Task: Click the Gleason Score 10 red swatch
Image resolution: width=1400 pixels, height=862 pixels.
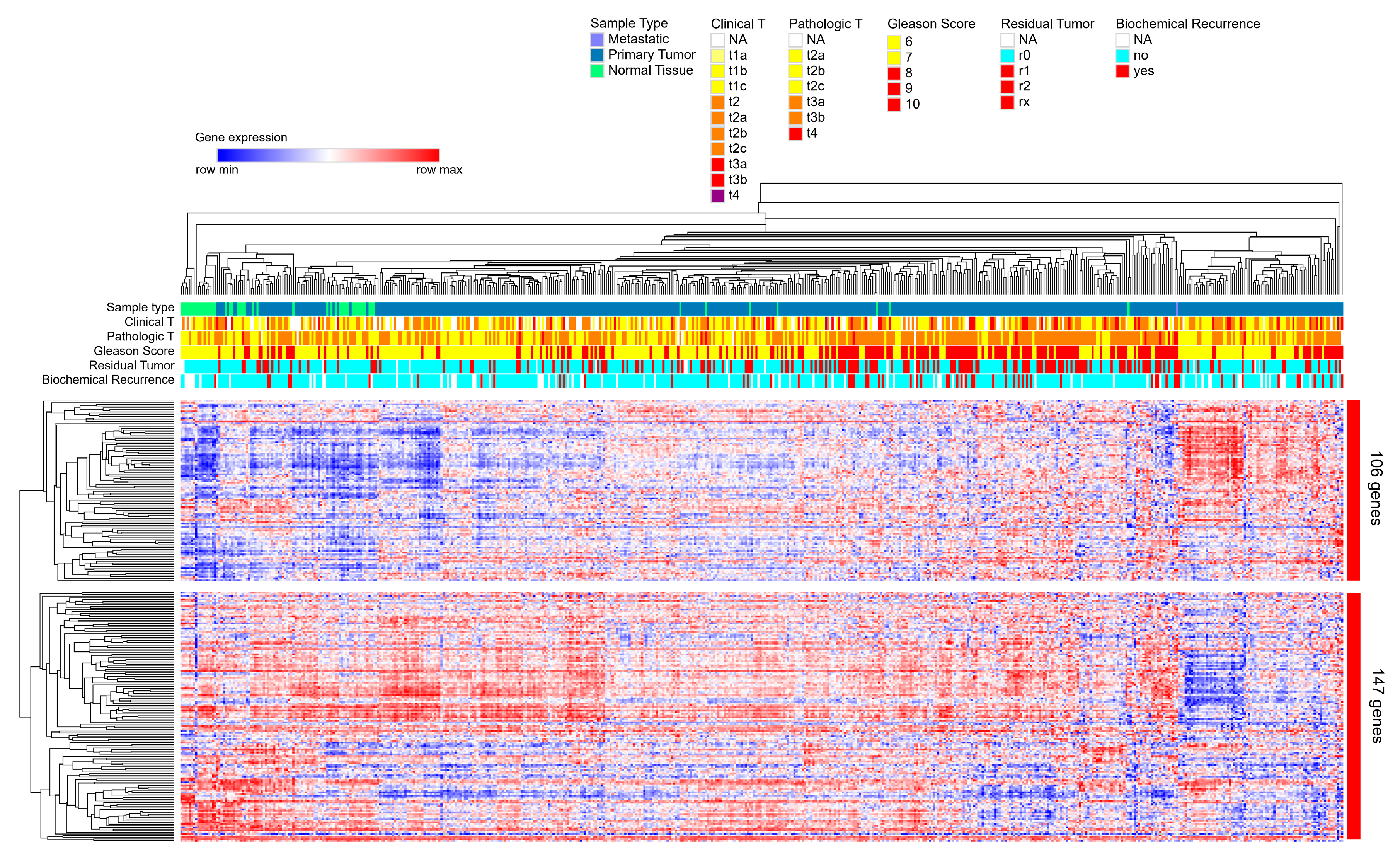Action: point(894,104)
